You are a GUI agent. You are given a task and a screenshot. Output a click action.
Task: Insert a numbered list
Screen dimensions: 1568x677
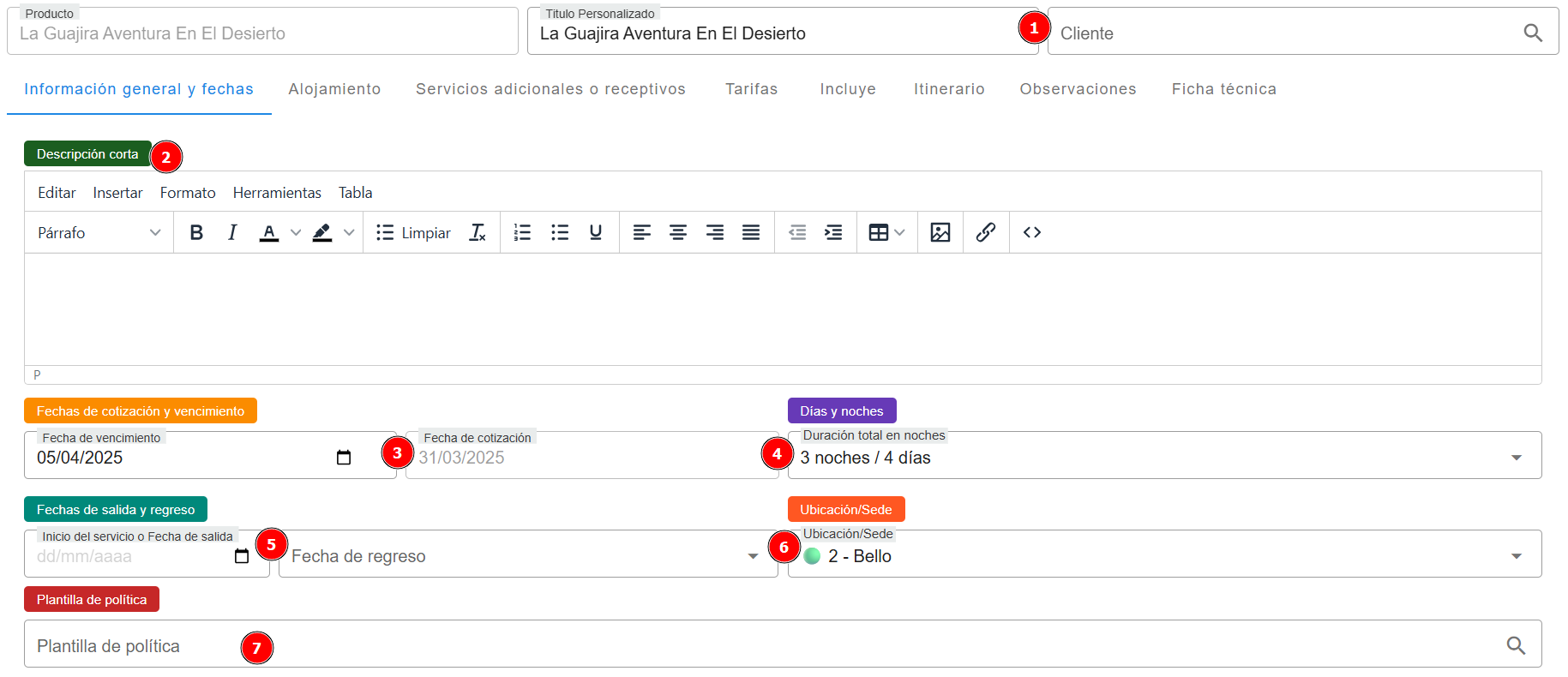point(522,232)
